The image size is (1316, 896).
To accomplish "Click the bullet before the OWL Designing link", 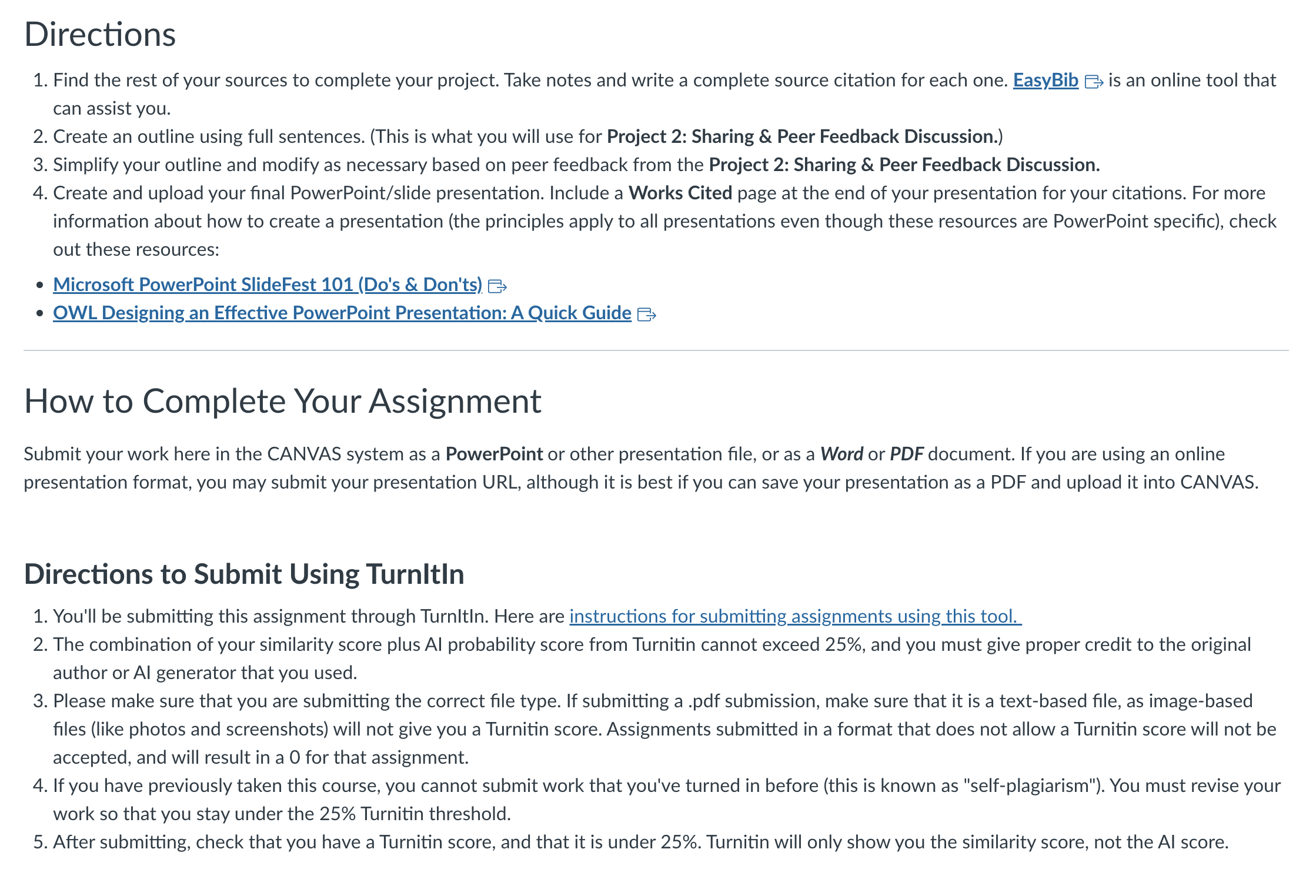I will tap(40, 314).
